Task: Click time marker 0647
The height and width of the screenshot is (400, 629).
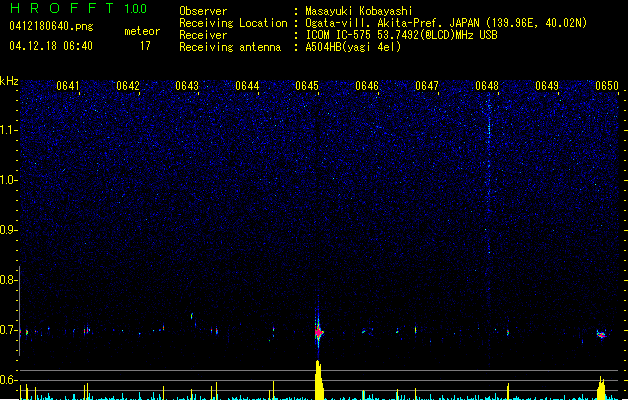Action: point(427,86)
